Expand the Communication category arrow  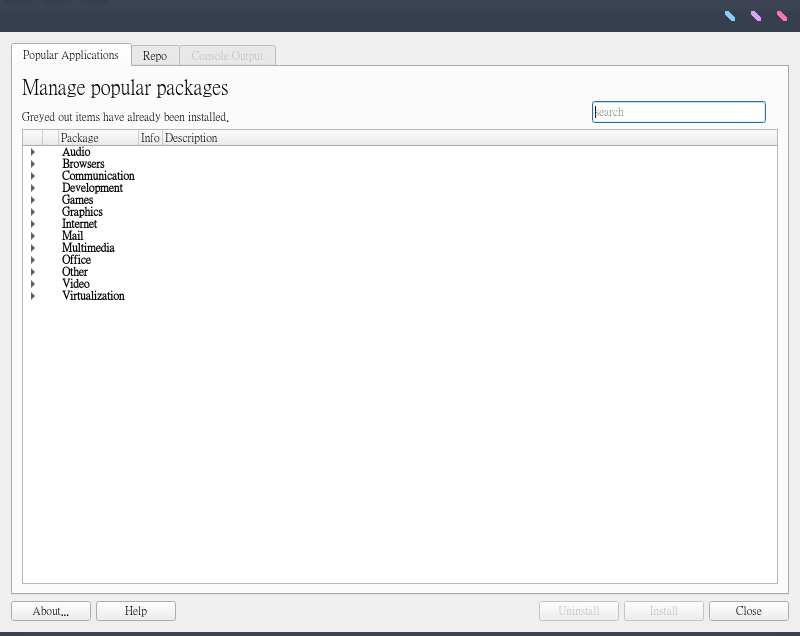click(x=33, y=176)
